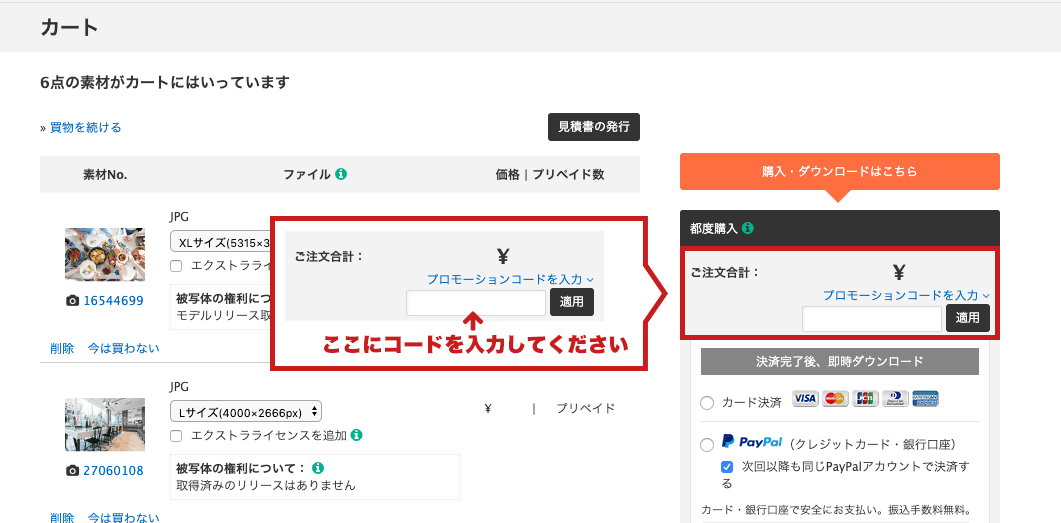Image resolution: width=1061 pixels, height=523 pixels.
Task: Click the 価格｜プリペイド数 column header
Action: (550, 175)
